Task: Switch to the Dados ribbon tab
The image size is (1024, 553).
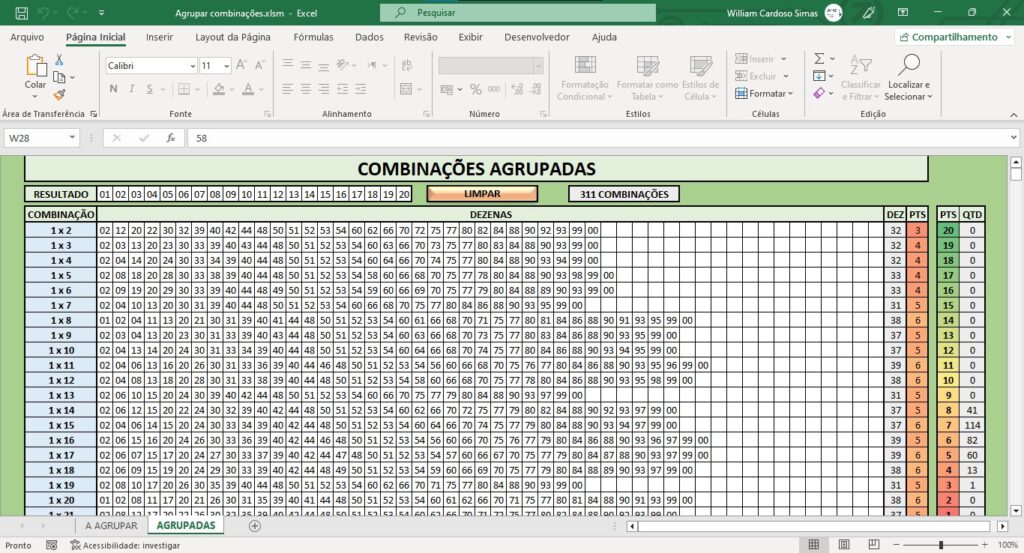Action: click(369, 37)
